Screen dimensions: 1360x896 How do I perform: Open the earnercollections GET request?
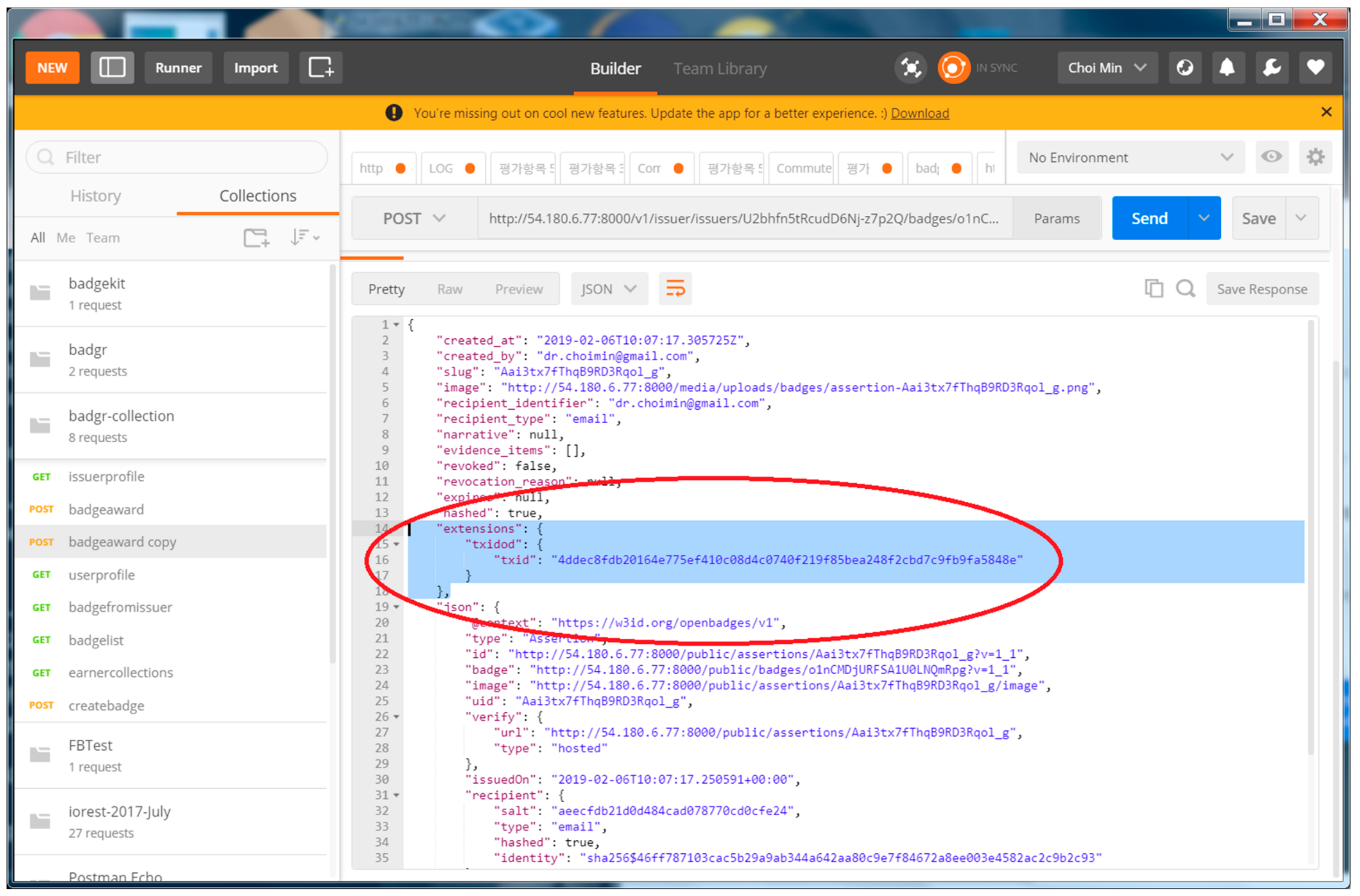tap(170, 672)
